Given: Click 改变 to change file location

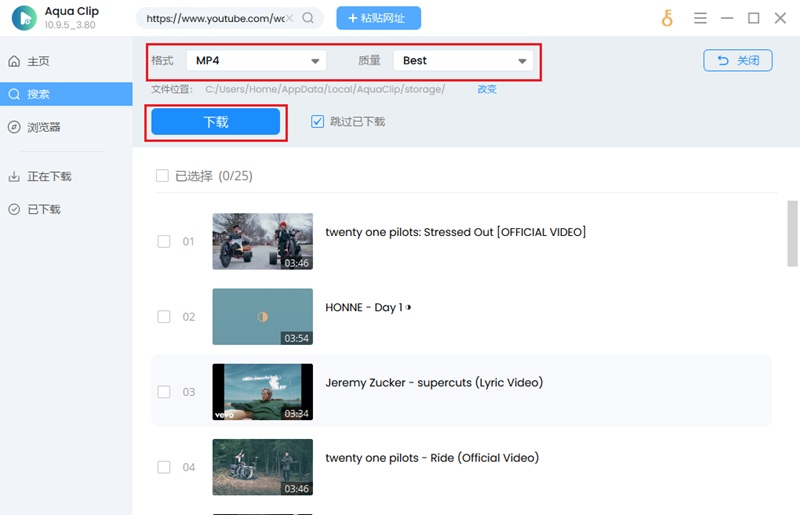Looking at the screenshot, I should [x=487, y=89].
